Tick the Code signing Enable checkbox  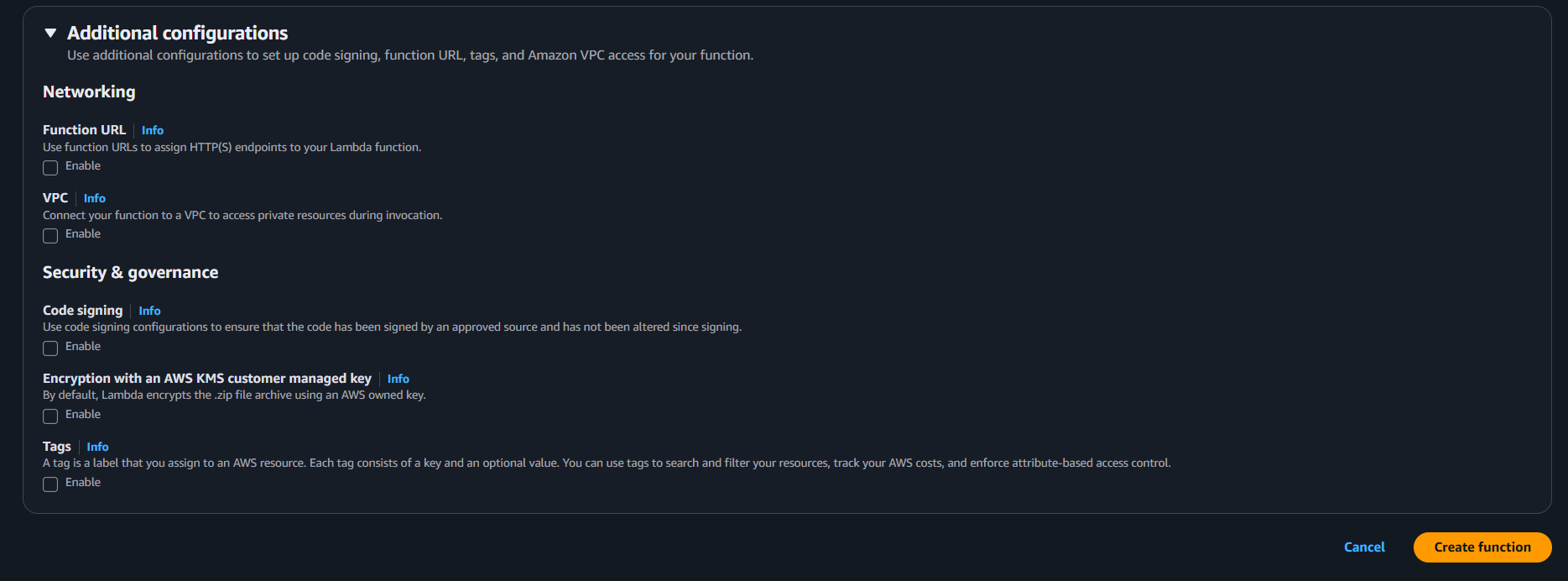click(50, 348)
